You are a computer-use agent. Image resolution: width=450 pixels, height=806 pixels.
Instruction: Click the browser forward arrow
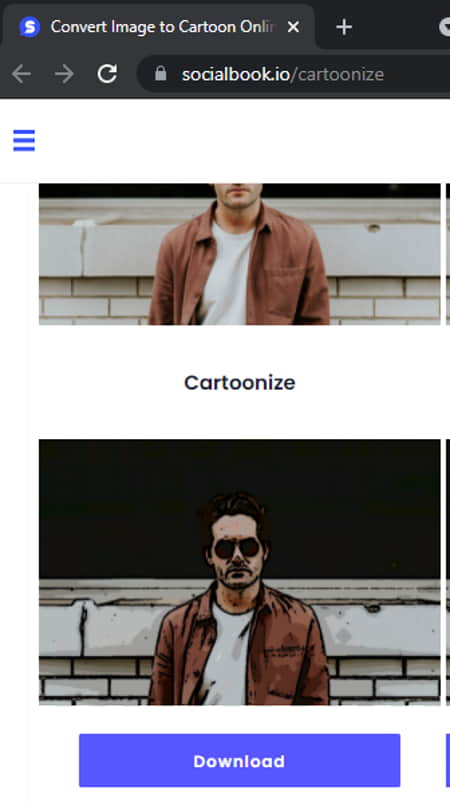click(64, 74)
